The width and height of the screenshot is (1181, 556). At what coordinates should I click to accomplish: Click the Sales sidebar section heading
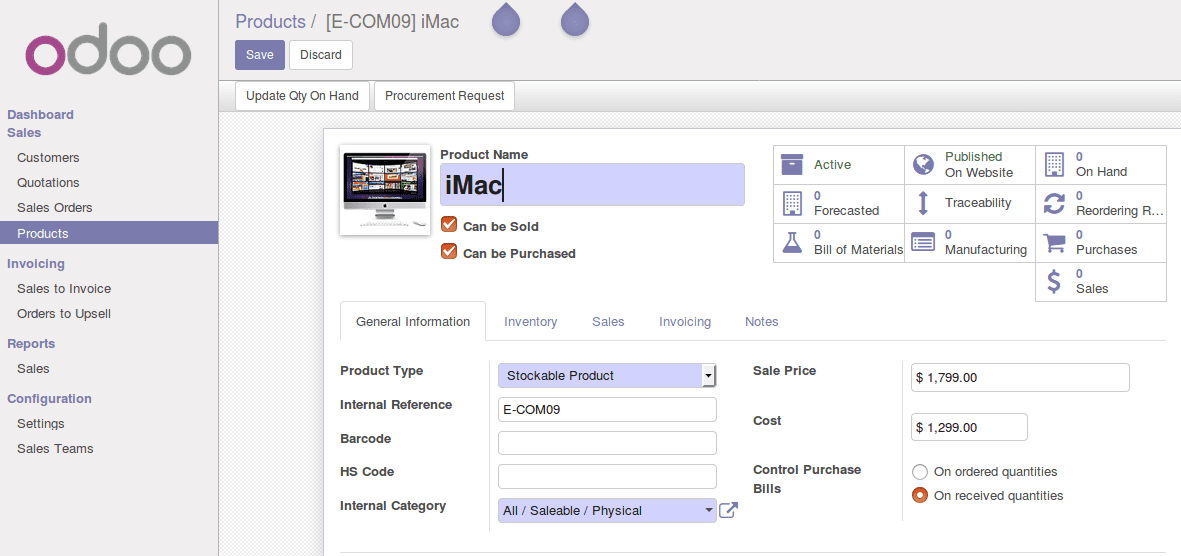pyautogui.click(x=24, y=133)
